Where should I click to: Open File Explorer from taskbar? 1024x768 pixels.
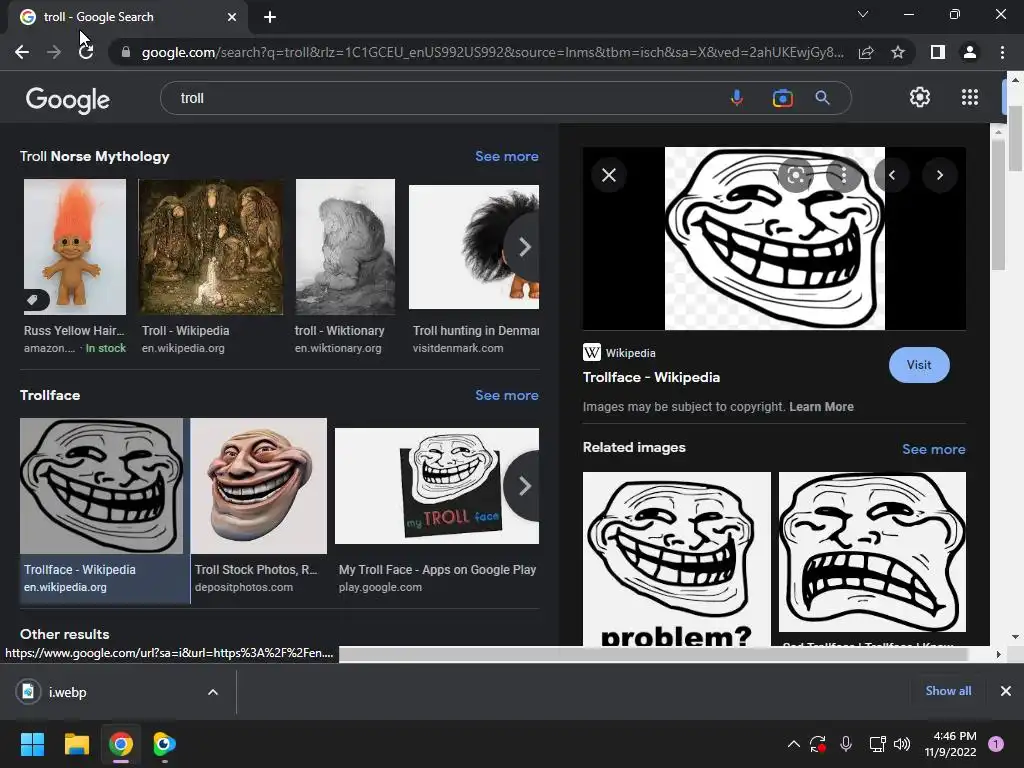[x=76, y=744]
